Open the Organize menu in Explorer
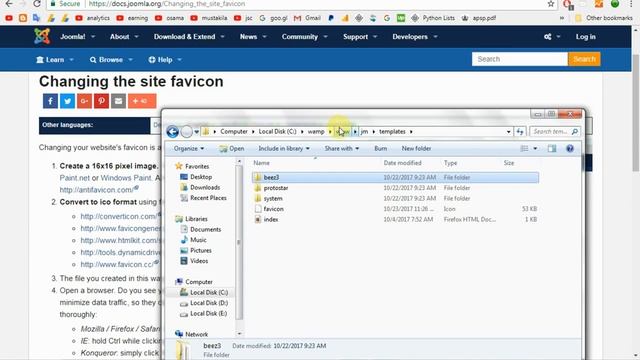Viewport: 640px width, 360px height. click(189, 149)
